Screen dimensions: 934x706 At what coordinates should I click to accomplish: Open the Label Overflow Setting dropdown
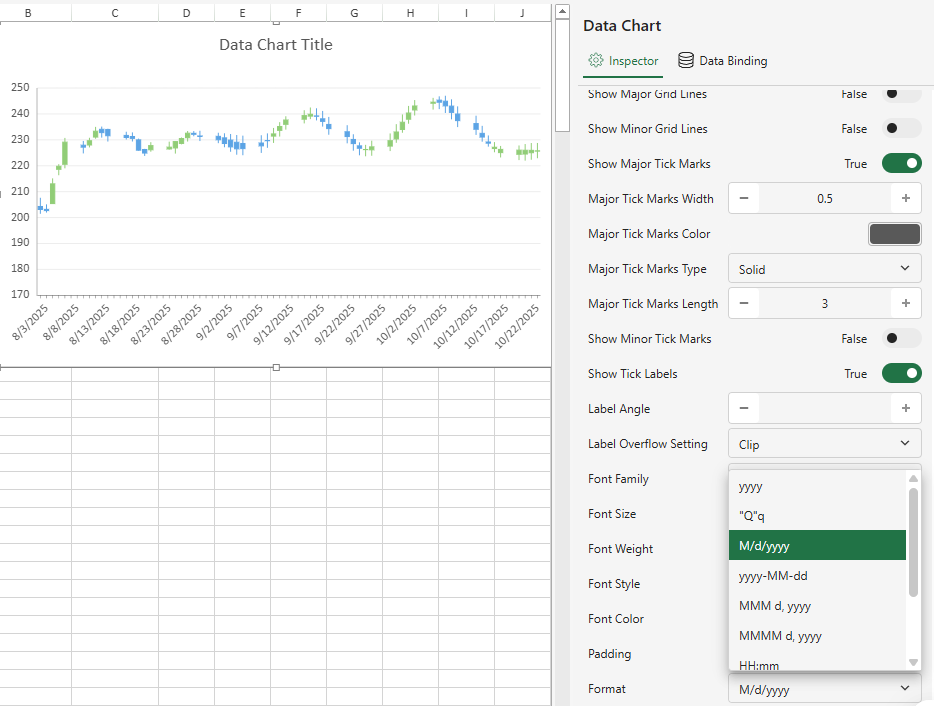tap(825, 444)
